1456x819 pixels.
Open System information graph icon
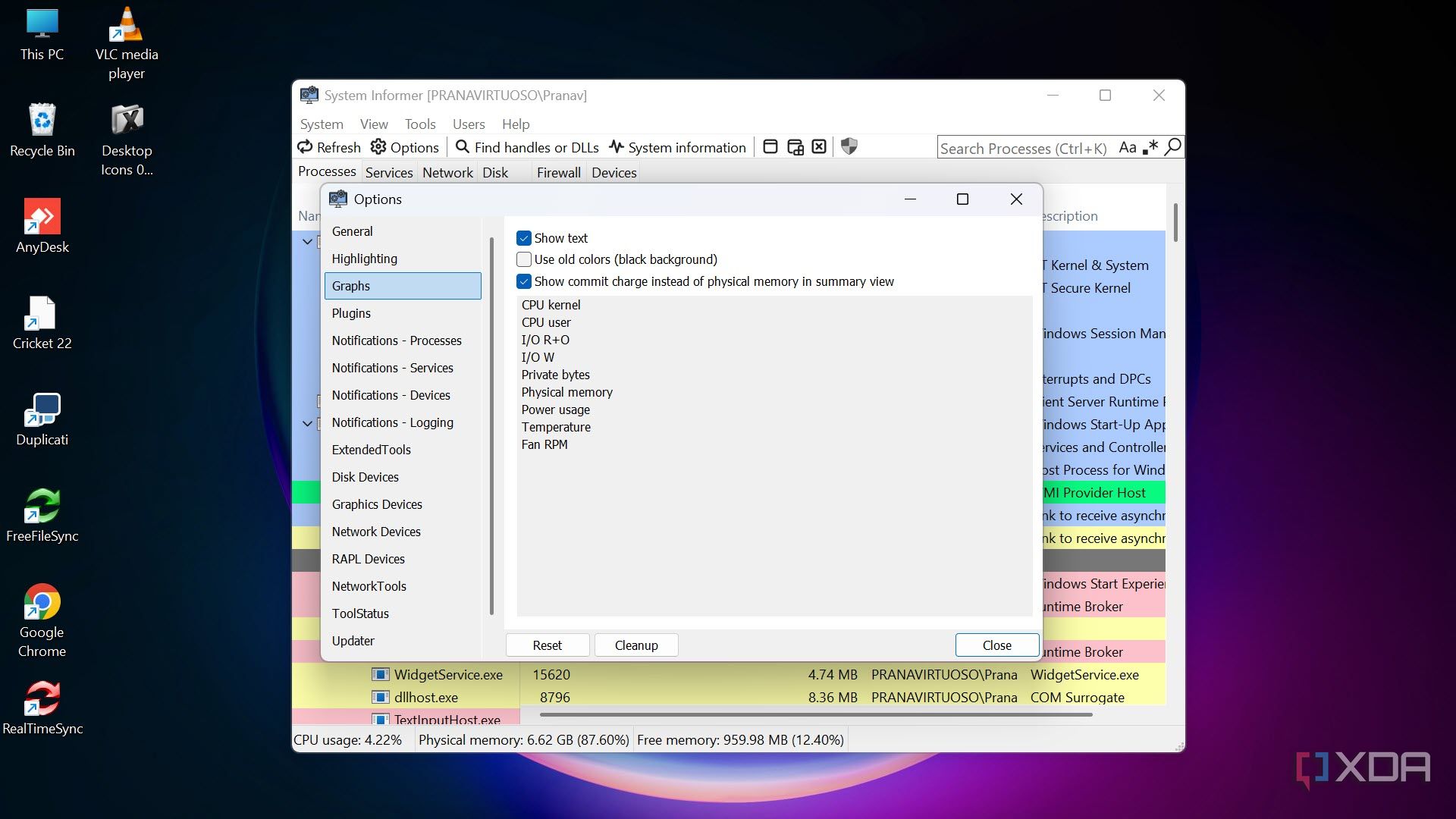point(617,147)
